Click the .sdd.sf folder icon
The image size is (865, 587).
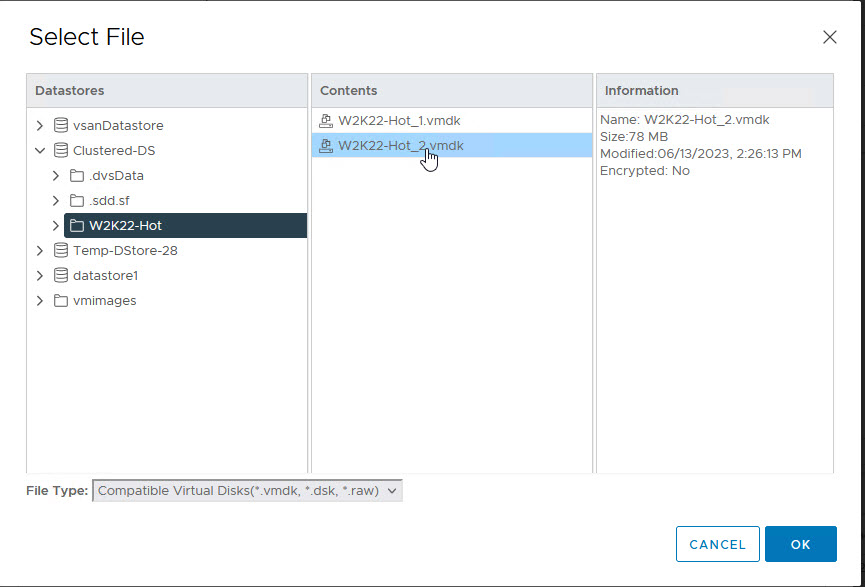pos(77,201)
